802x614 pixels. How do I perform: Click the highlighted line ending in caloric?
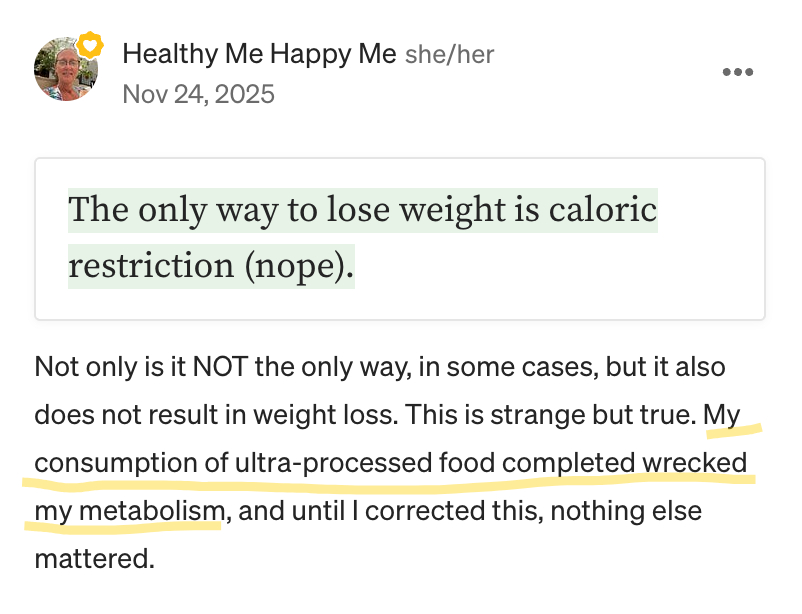[x=363, y=210]
